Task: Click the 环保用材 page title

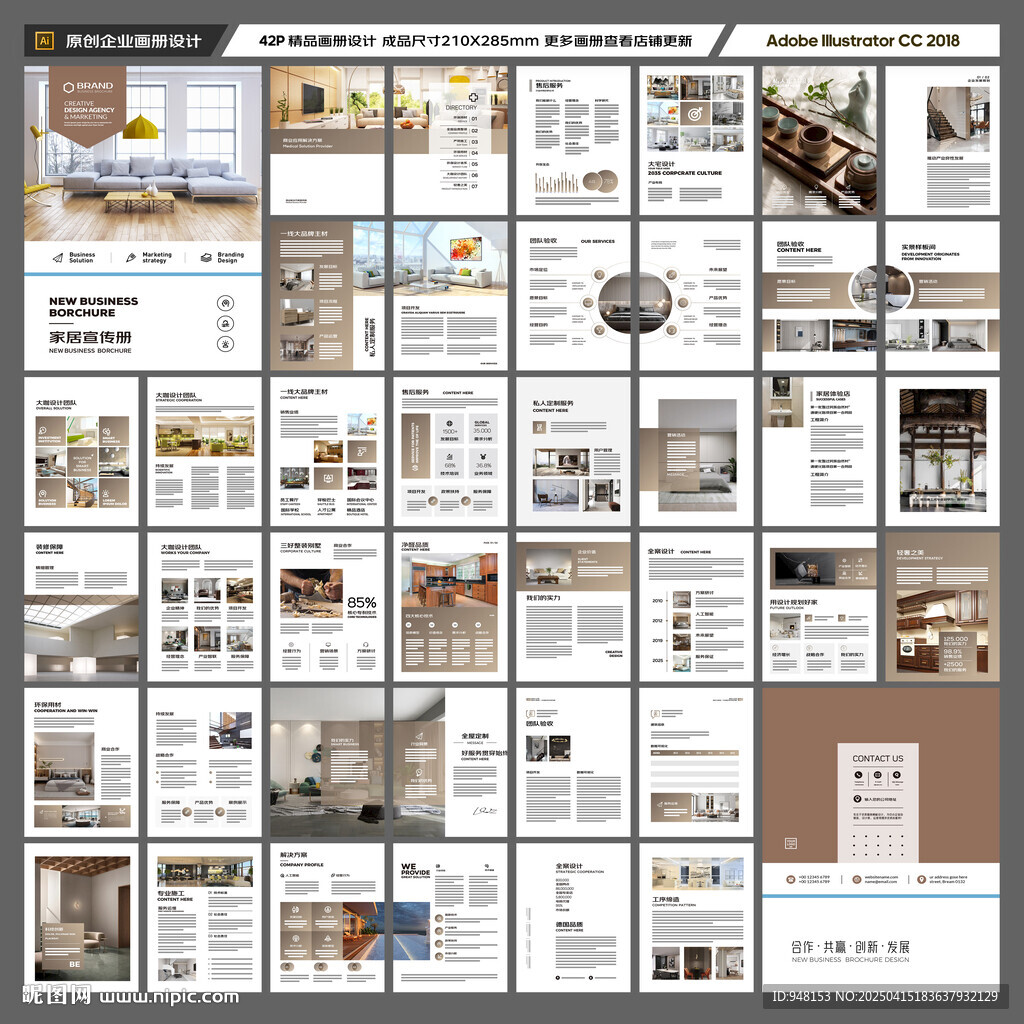Action: 48,705
